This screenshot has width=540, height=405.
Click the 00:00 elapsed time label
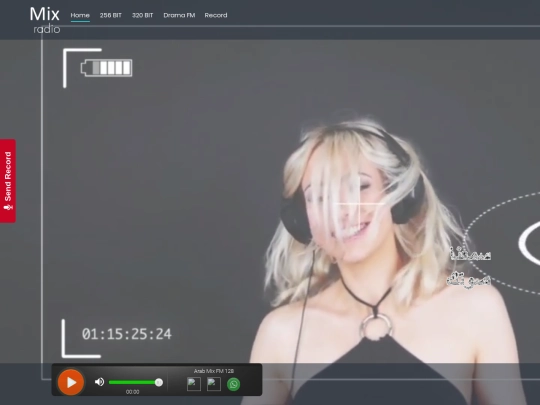pyautogui.click(x=133, y=392)
